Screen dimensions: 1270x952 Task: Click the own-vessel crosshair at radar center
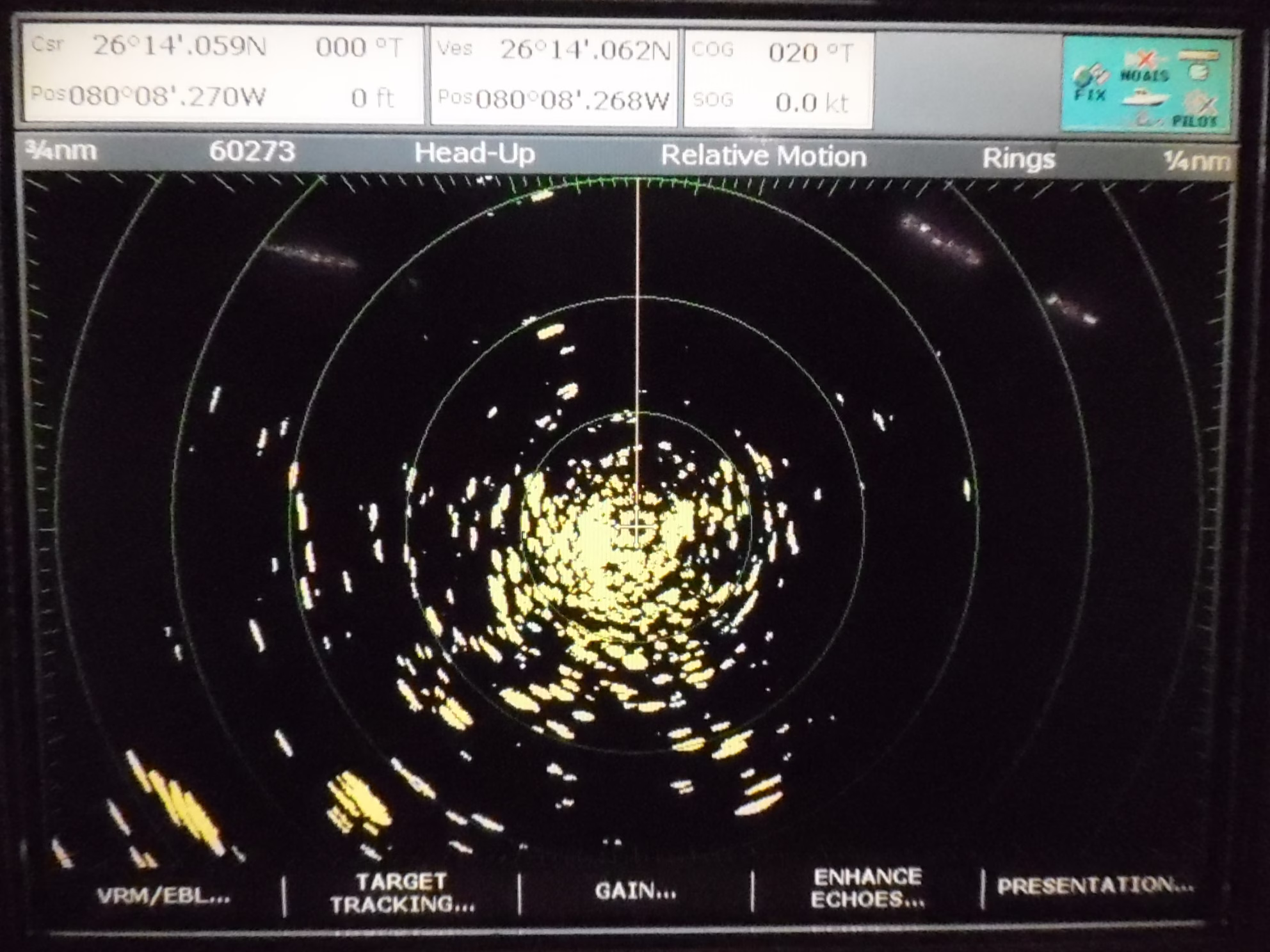(x=636, y=526)
